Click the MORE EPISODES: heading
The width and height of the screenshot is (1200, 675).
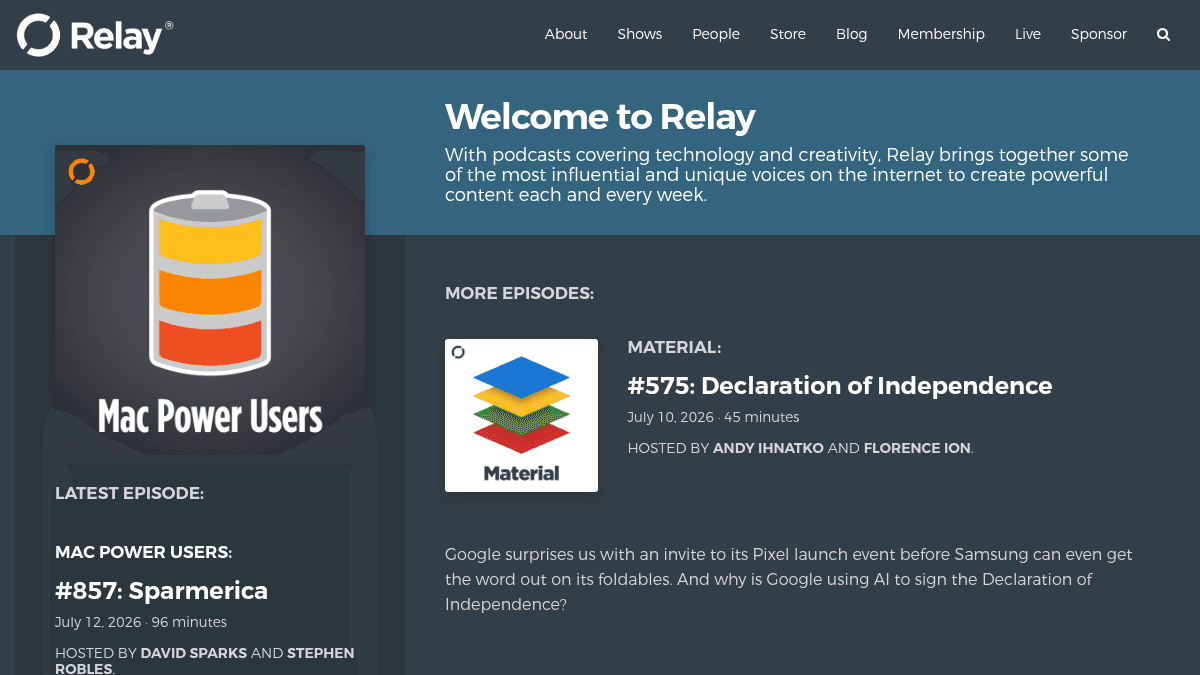coord(520,293)
